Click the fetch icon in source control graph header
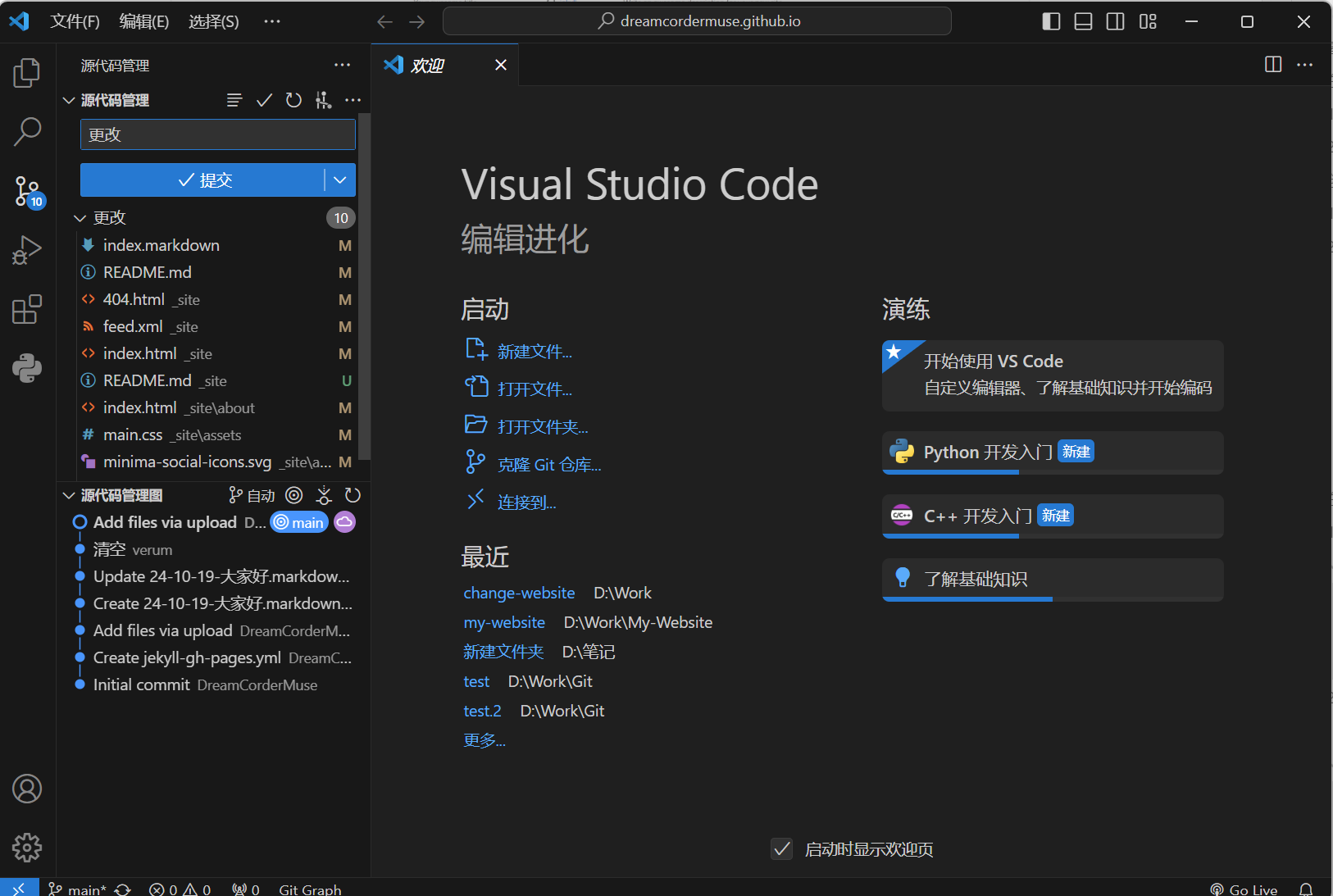1333x896 pixels. coord(324,495)
